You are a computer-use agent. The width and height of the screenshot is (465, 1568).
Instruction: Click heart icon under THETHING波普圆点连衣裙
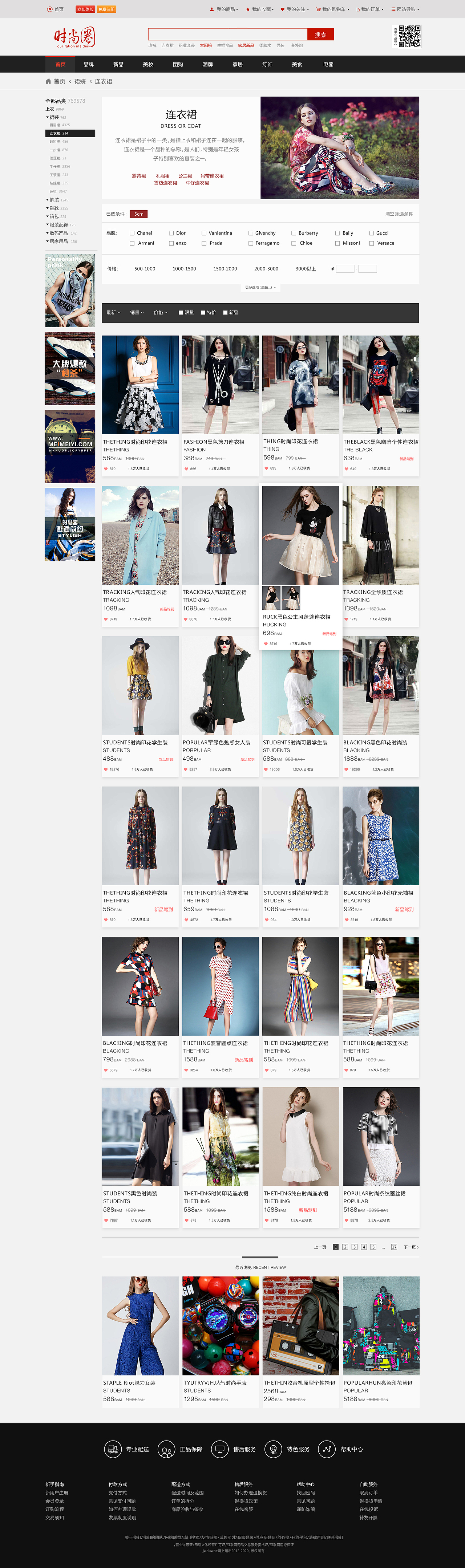(x=186, y=1070)
